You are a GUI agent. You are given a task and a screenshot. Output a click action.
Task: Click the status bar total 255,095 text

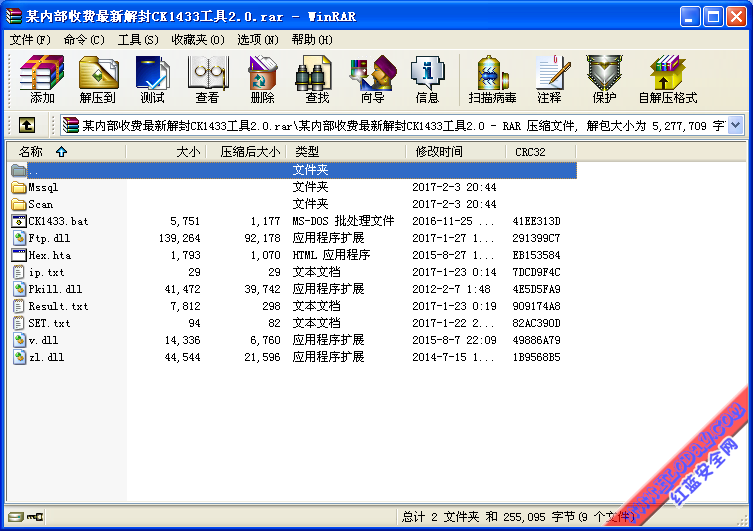pos(518,517)
